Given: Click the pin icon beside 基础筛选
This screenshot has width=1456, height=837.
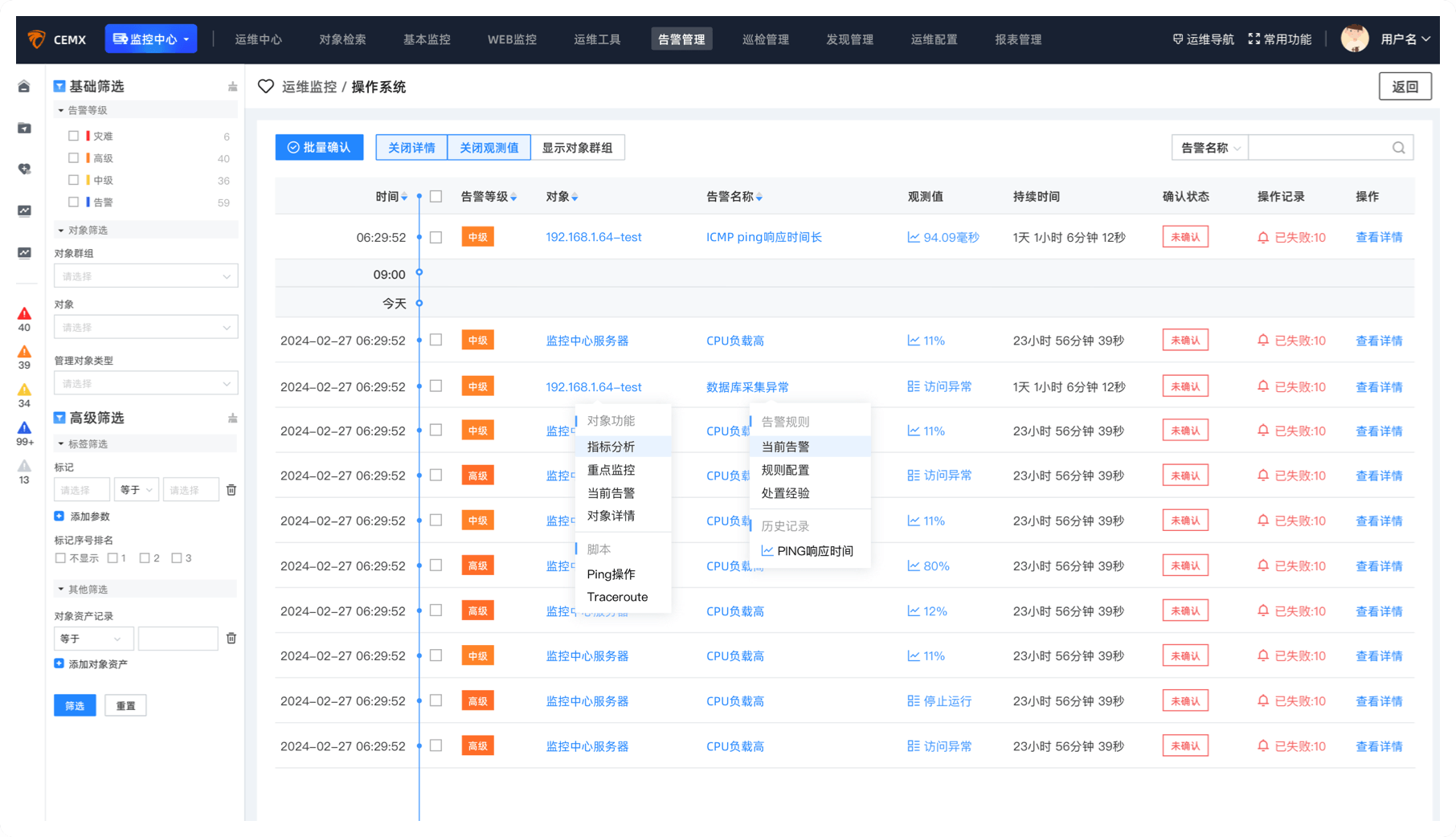Looking at the screenshot, I should point(232,87).
